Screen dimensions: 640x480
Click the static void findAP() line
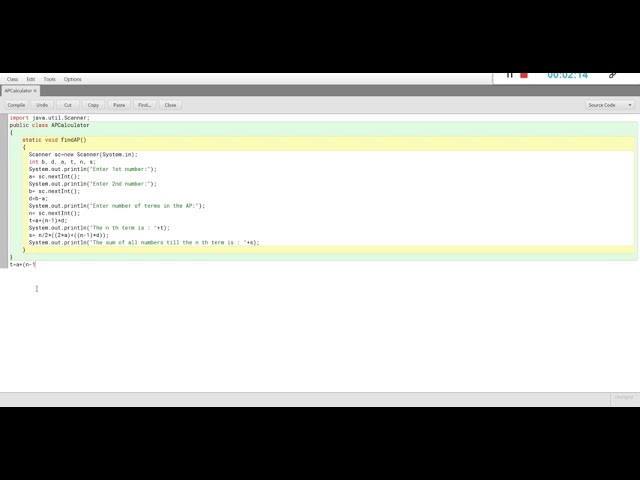(54, 140)
